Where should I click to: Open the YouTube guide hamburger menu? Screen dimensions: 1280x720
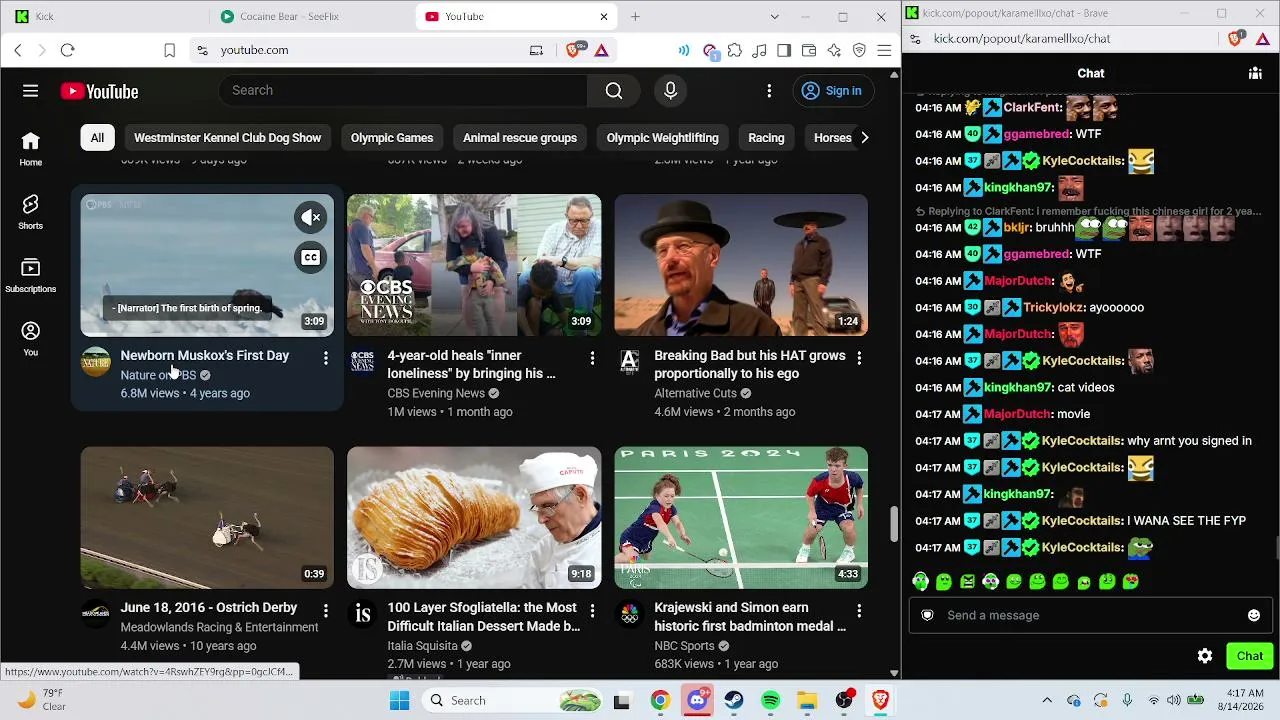[31, 91]
